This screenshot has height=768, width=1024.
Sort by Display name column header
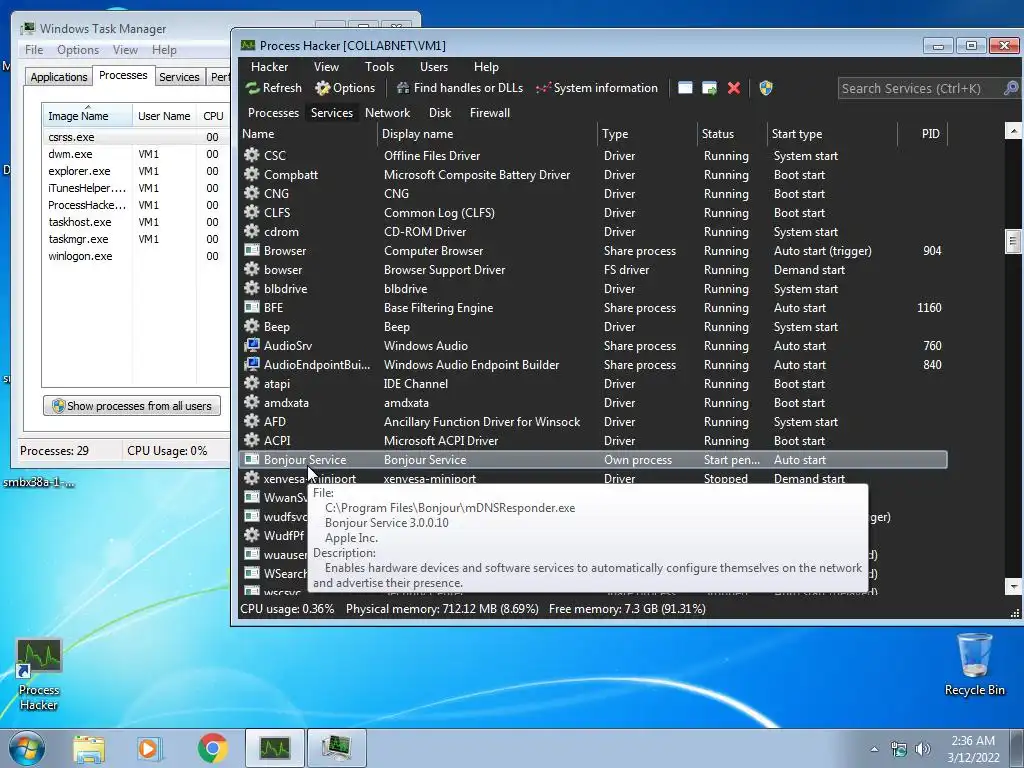(487, 134)
